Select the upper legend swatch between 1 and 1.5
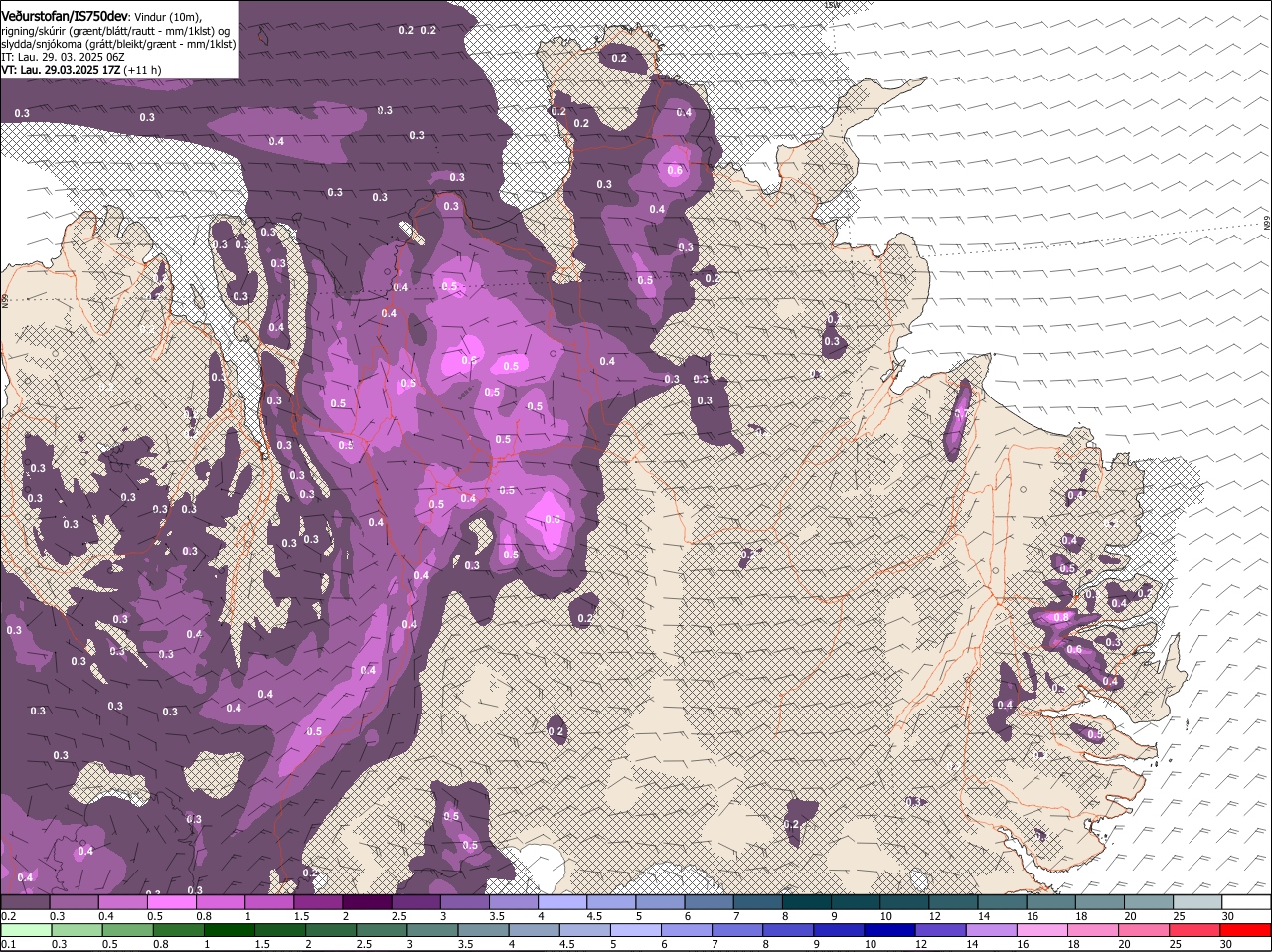Image resolution: width=1272 pixels, height=952 pixels. pyautogui.click(x=268, y=902)
